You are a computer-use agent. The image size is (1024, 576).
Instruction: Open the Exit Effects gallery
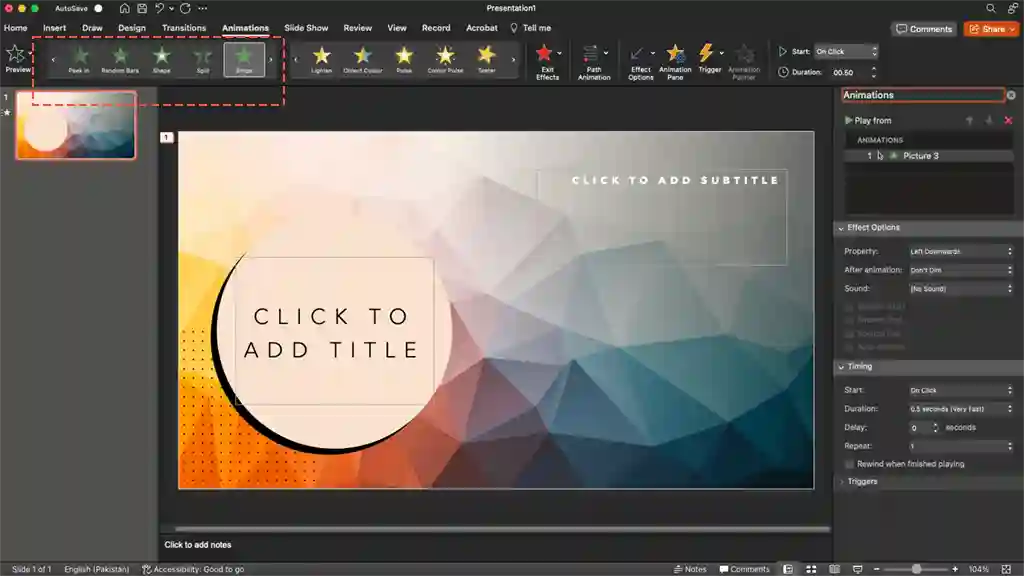(x=546, y=60)
